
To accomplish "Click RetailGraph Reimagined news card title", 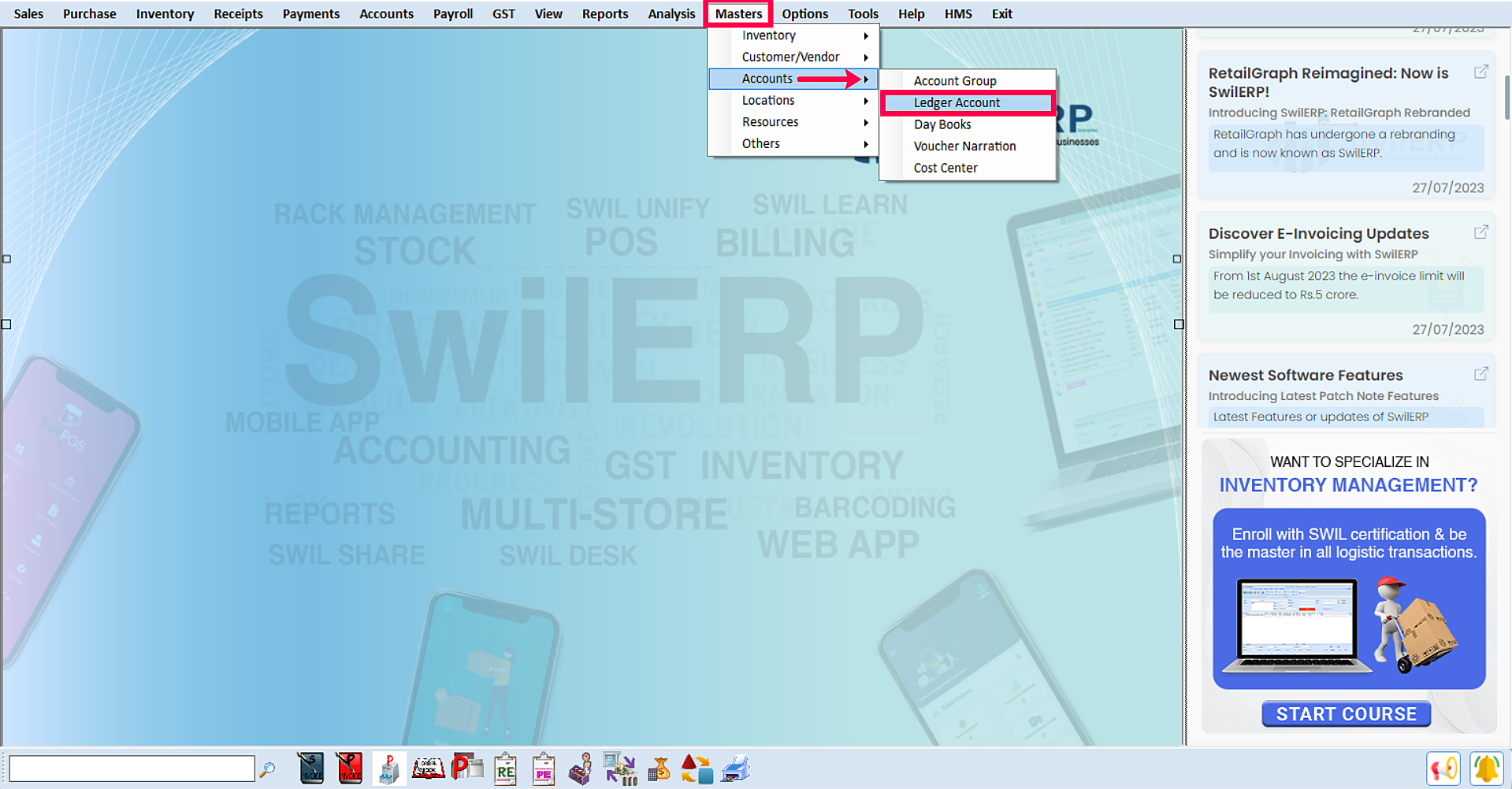I will tap(1328, 82).
